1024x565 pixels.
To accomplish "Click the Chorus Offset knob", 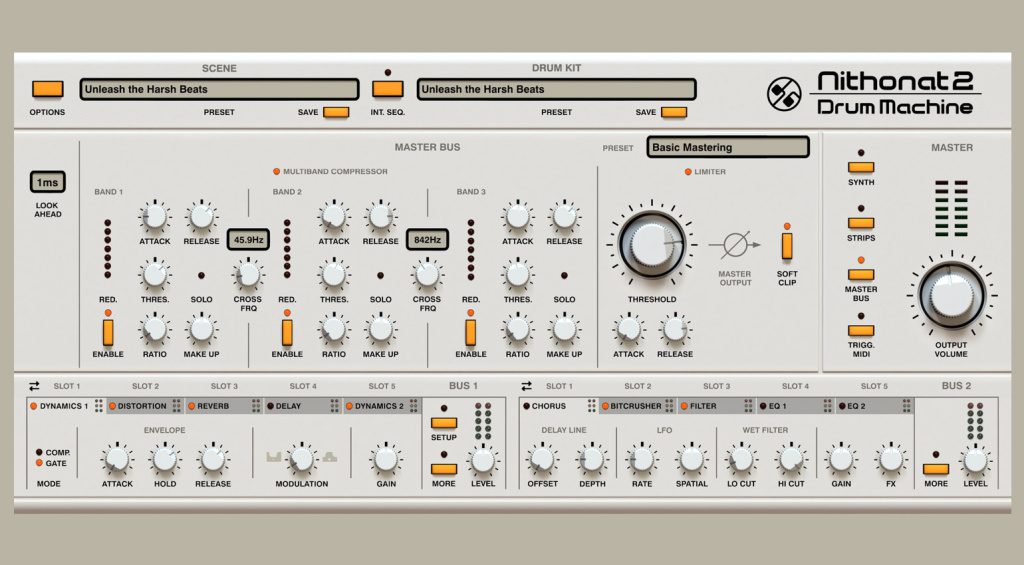I will coord(542,460).
